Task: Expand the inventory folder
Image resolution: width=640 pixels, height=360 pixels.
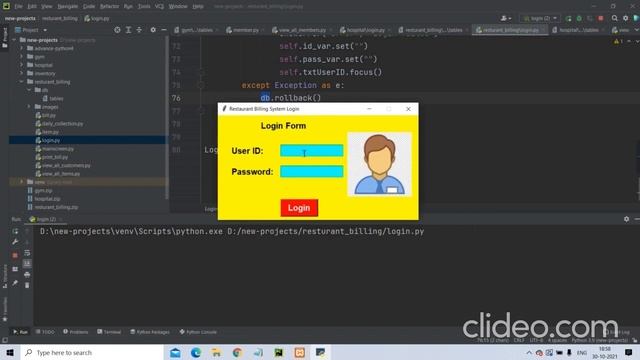Action: 22,73
